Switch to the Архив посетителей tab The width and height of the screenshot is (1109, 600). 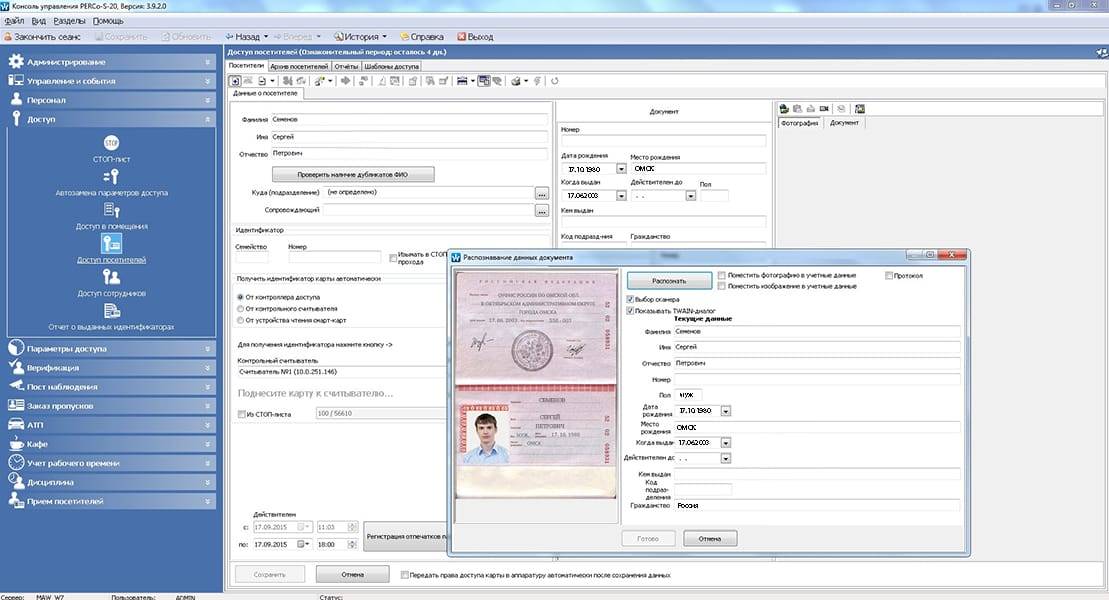tap(299, 66)
